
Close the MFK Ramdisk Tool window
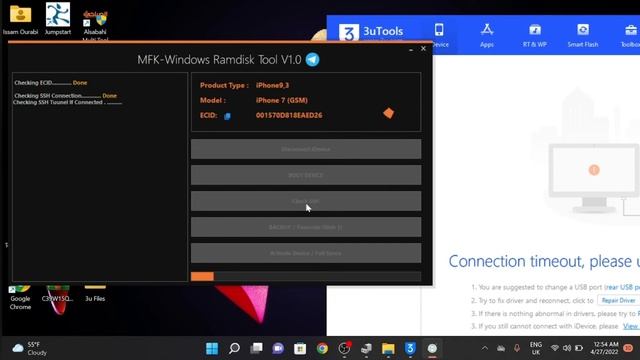423,49
